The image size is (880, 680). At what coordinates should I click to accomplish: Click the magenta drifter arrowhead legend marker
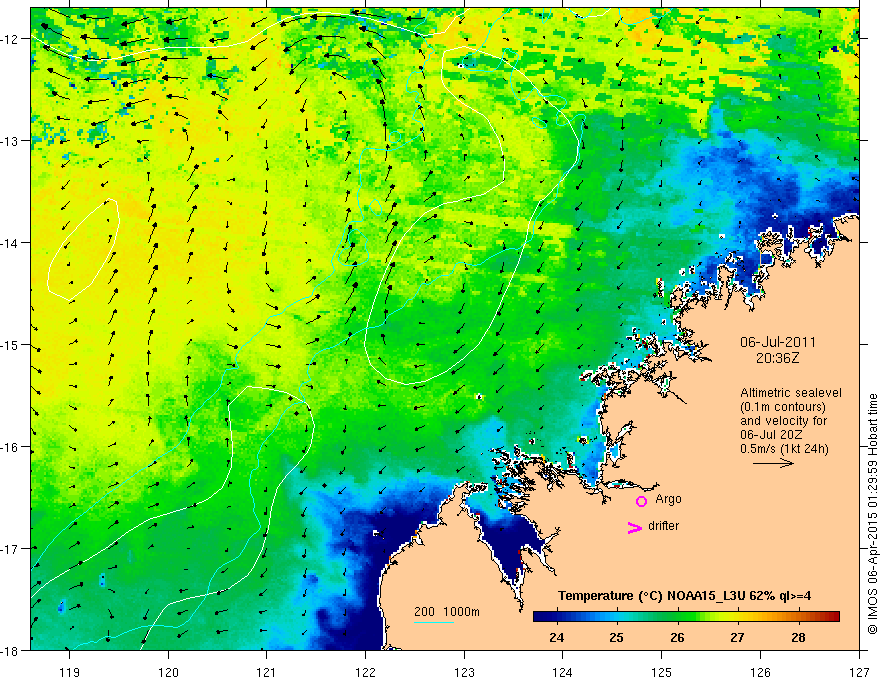tap(635, 527)
